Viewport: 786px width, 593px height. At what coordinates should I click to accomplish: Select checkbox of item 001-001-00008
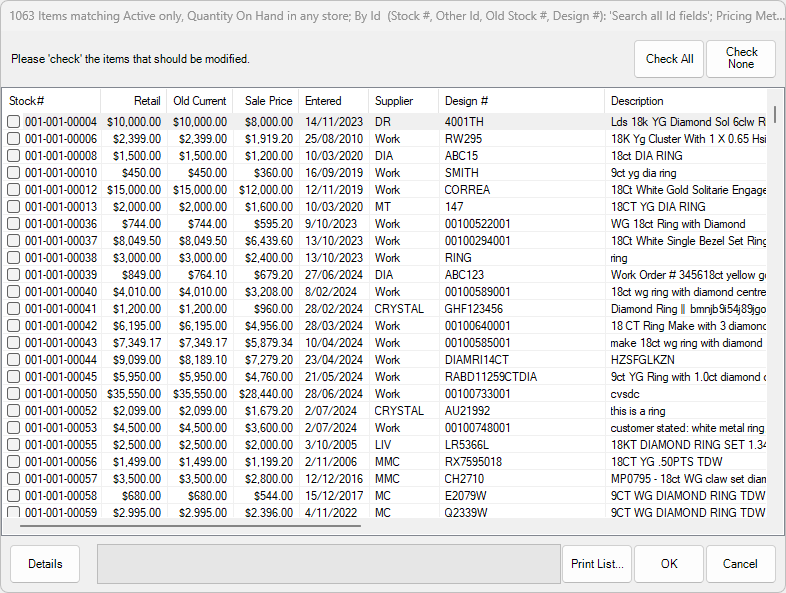point(14,156)
